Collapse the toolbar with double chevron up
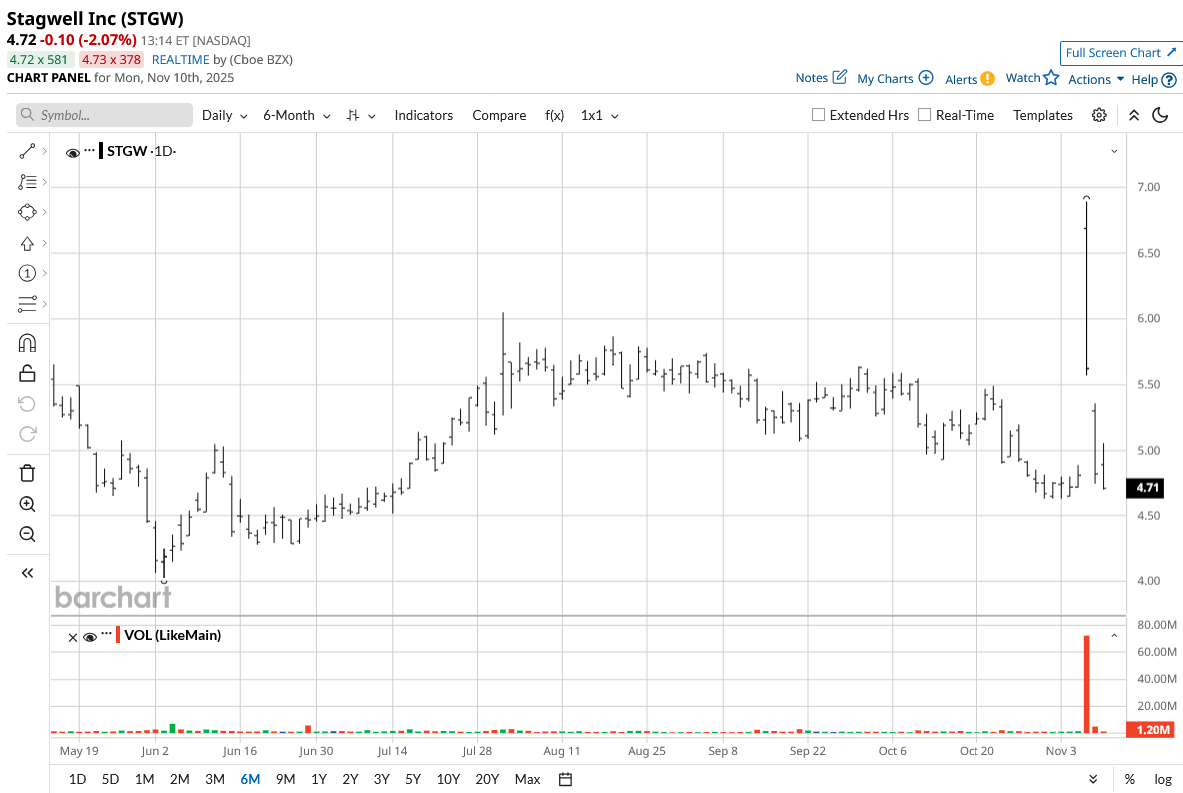This screenshot has width=1183, height=793. (x=1134, y=115)
